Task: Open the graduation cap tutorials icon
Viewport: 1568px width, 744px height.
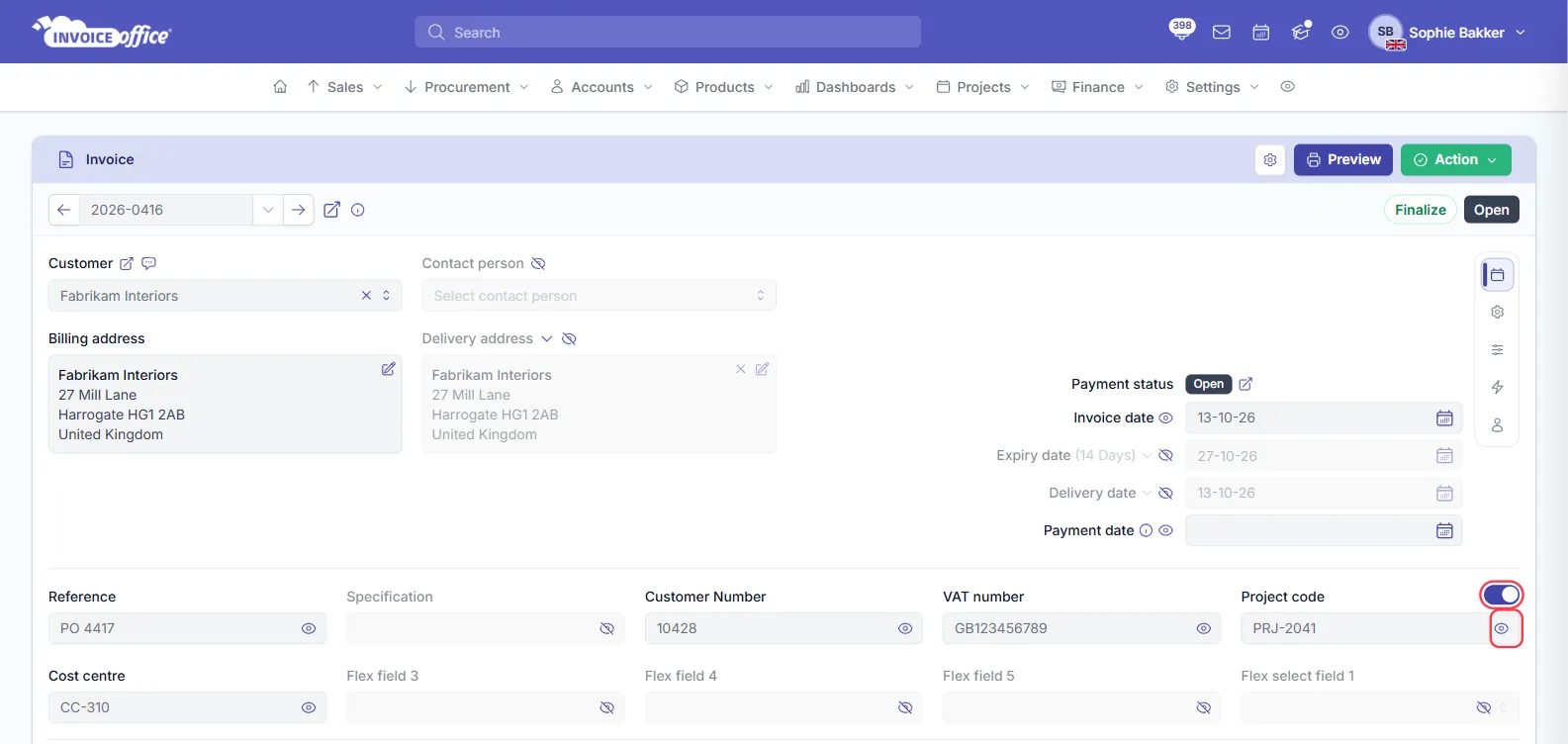Action: click(x=1301, y=33)
